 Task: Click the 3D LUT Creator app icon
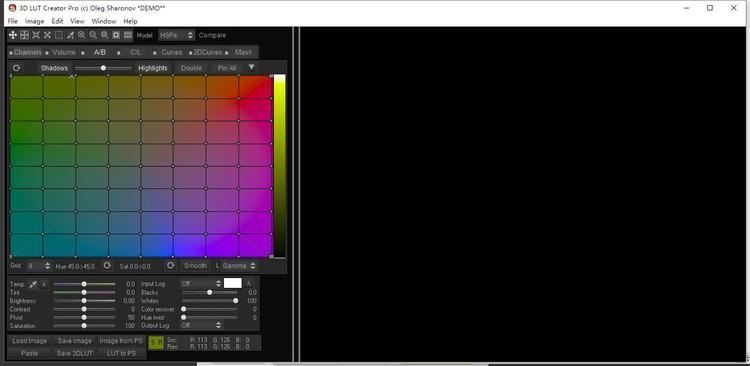(x=12, y=8)
